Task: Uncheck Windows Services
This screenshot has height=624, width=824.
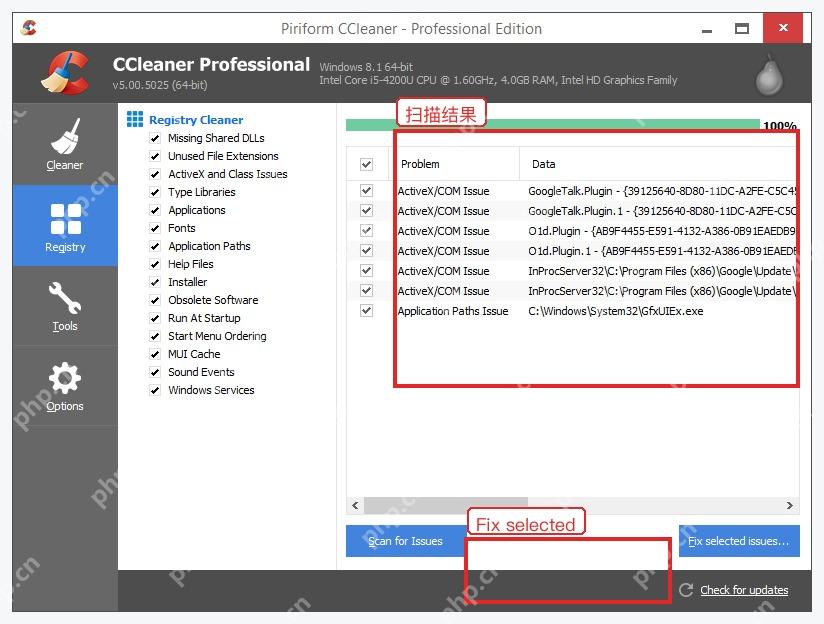Action: pyautogui.click(x=155, y=390)
